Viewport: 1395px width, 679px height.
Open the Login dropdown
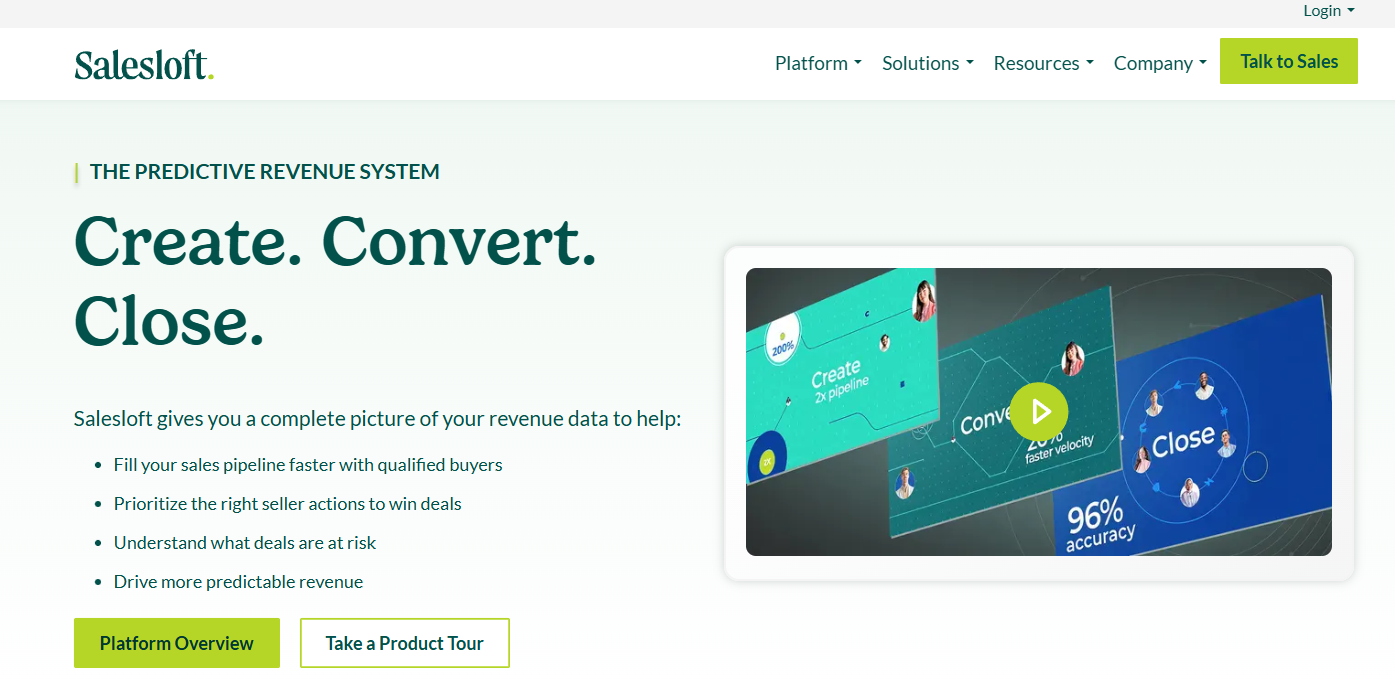pos(1329,11)
